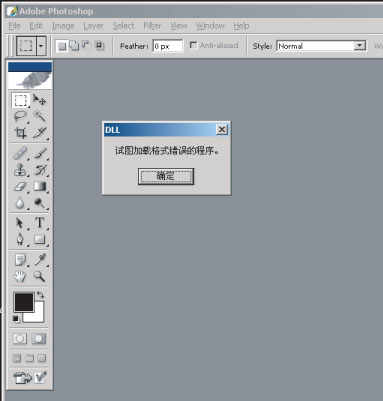383x401 pixels.
Task: Select the Crop tool
Action: pos(20,133)
